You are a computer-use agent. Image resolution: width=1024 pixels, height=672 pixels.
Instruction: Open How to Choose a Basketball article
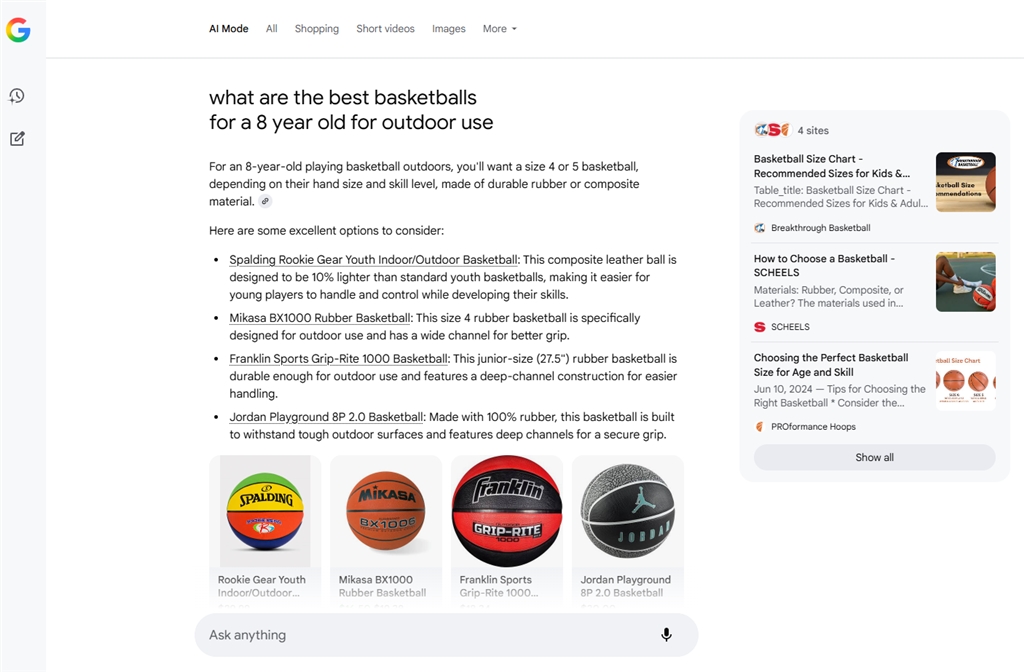pos(824,266)
